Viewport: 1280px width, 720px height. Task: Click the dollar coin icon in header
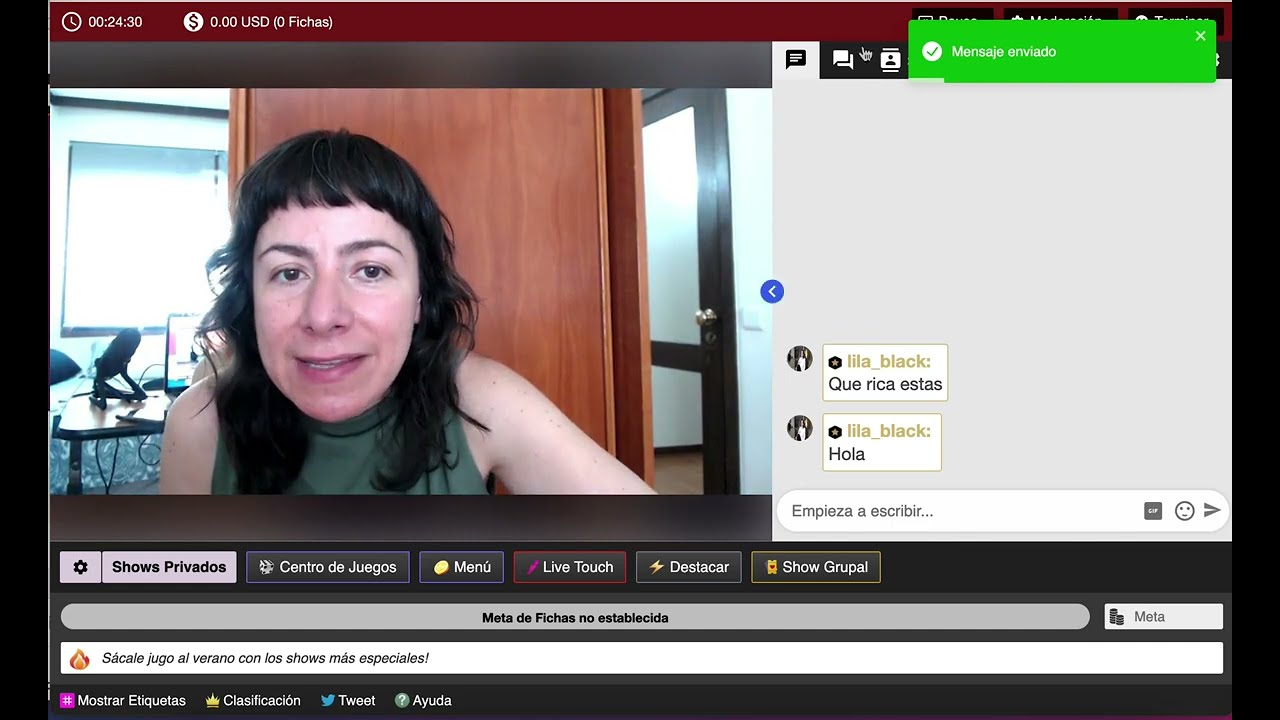coord(194,22)
